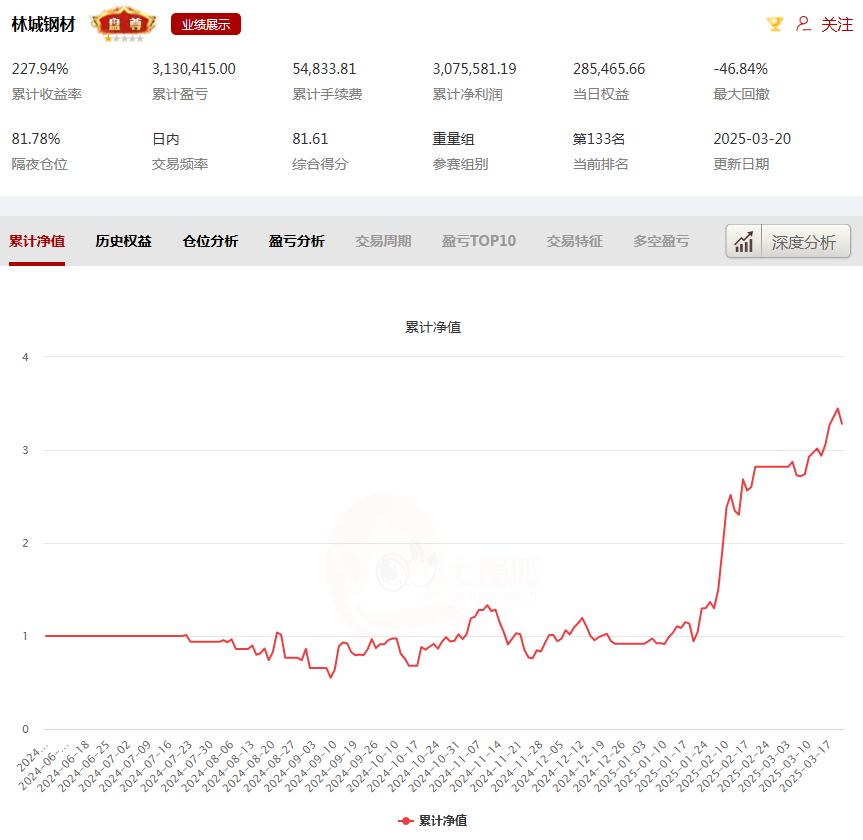Screen dimensions: 863x840
Task: Select the 盈亏TOP10 tab
Action: click(479, 242)
